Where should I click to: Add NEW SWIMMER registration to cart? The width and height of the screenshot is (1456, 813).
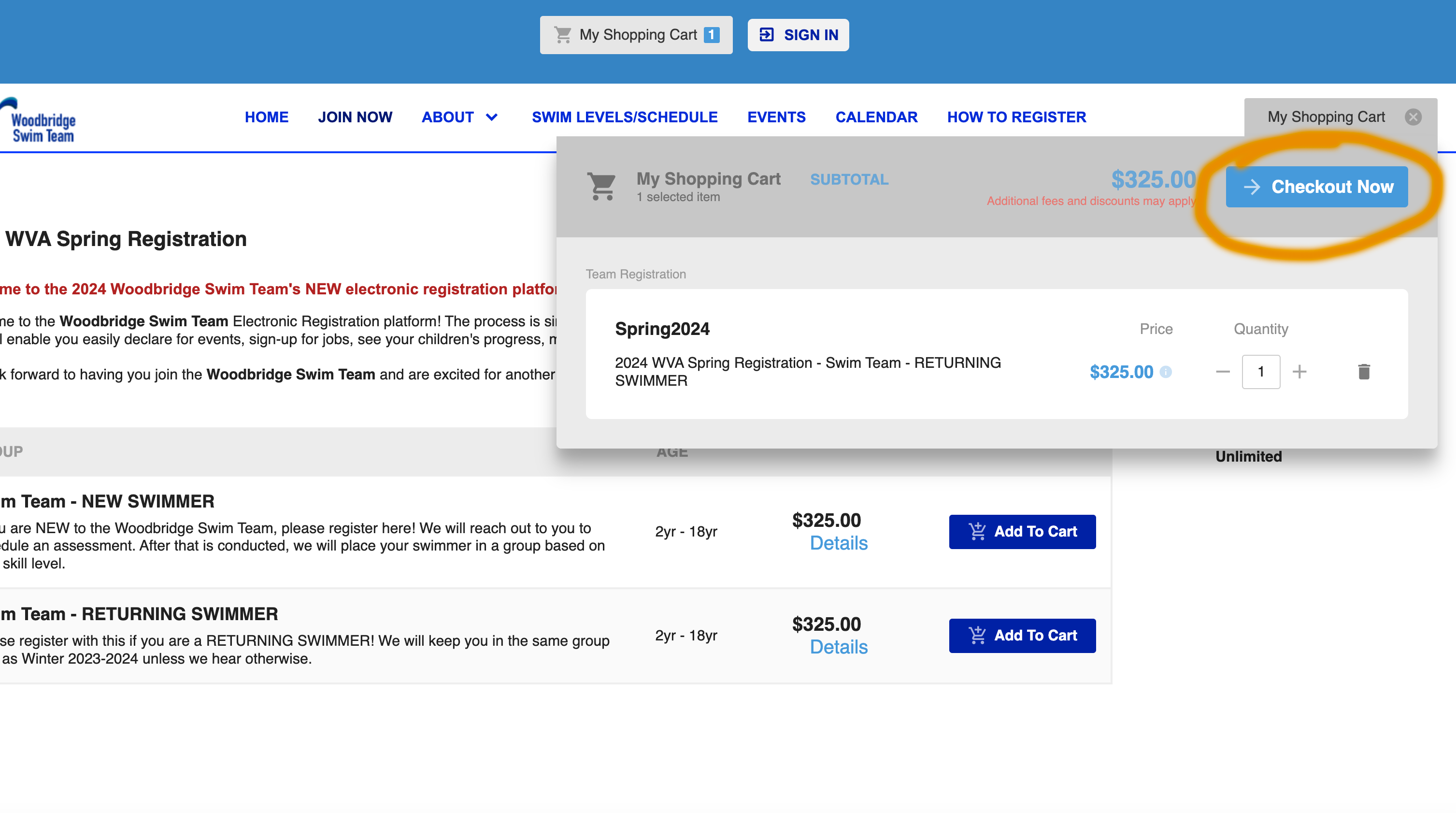[x=1022, y=531]
